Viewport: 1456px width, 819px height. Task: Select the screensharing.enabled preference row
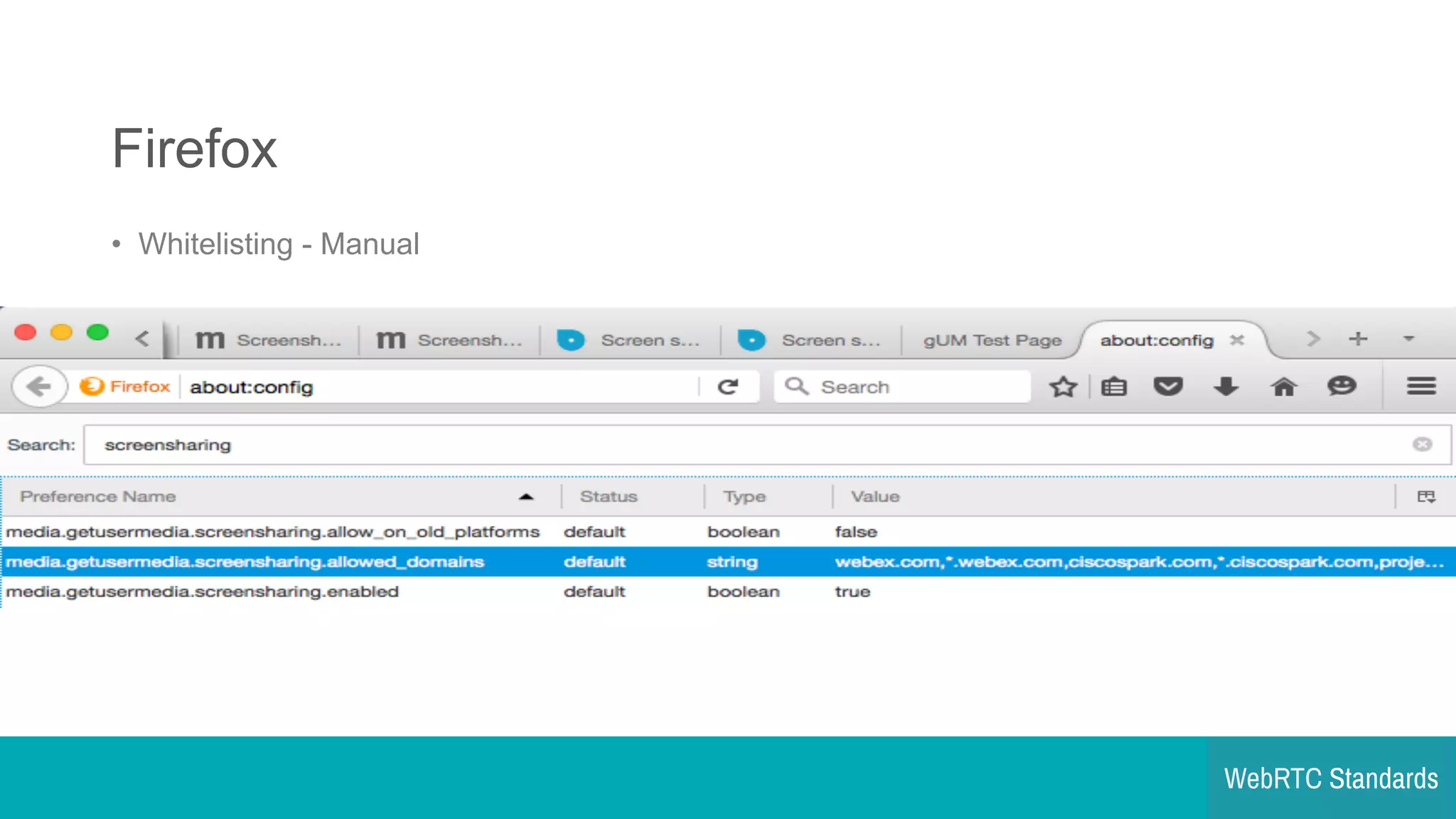click(x=728, y=591)
